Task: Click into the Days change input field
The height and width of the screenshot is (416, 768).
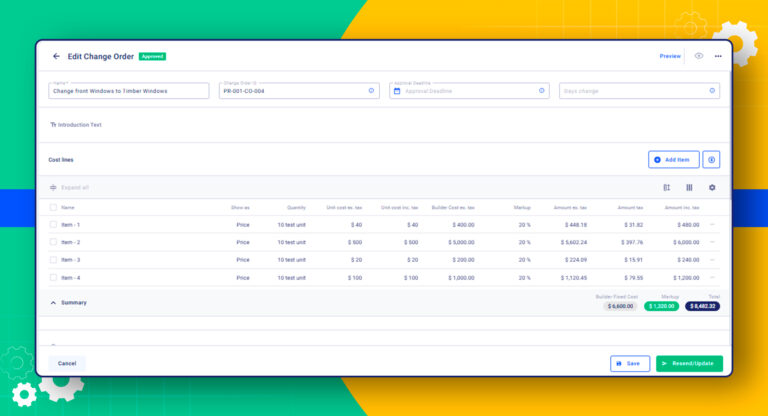Action: (639, 91)
